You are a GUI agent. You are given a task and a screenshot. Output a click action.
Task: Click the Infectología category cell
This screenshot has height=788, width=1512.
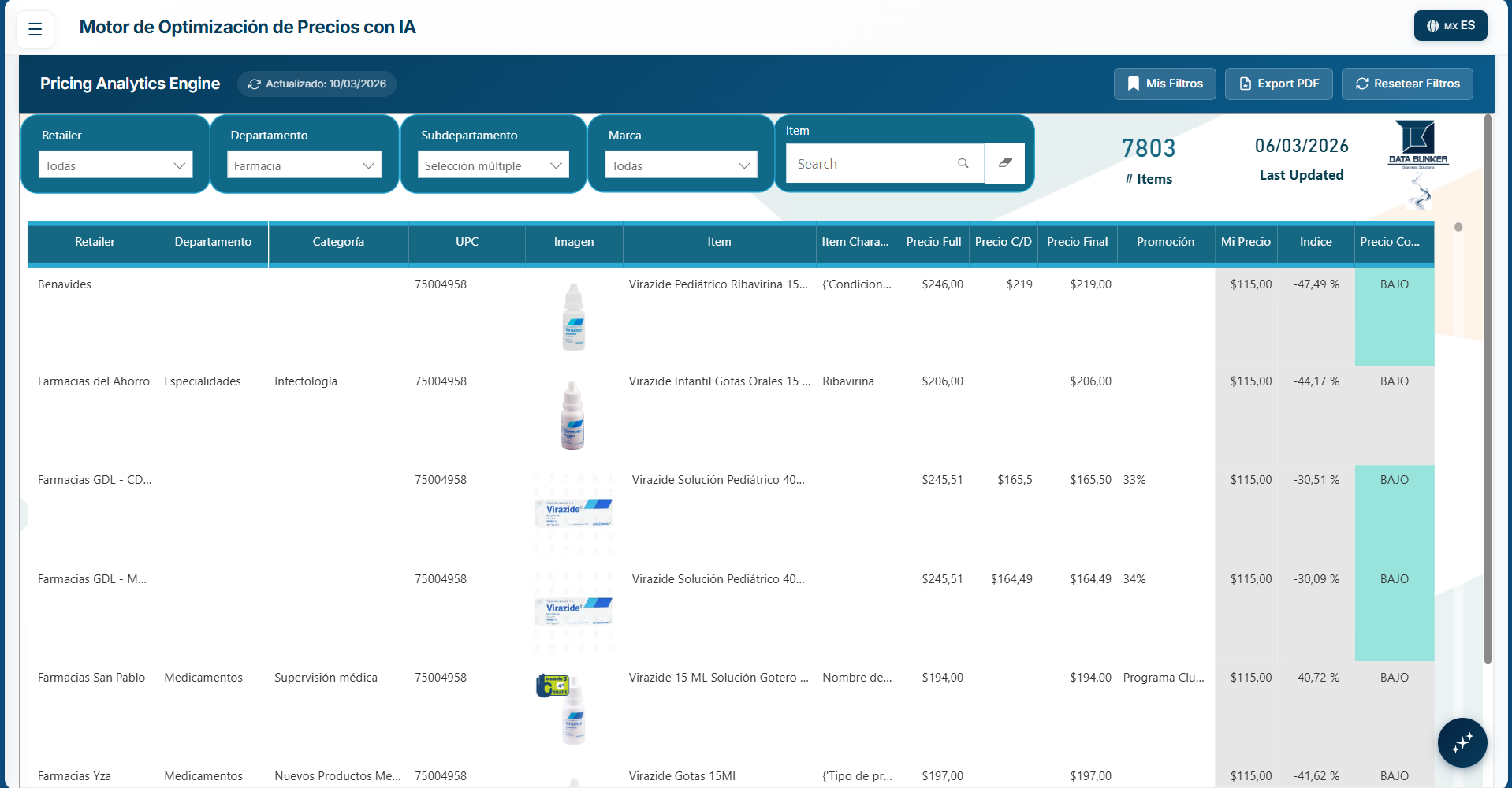pyautogui.click(x=306, y=381)
